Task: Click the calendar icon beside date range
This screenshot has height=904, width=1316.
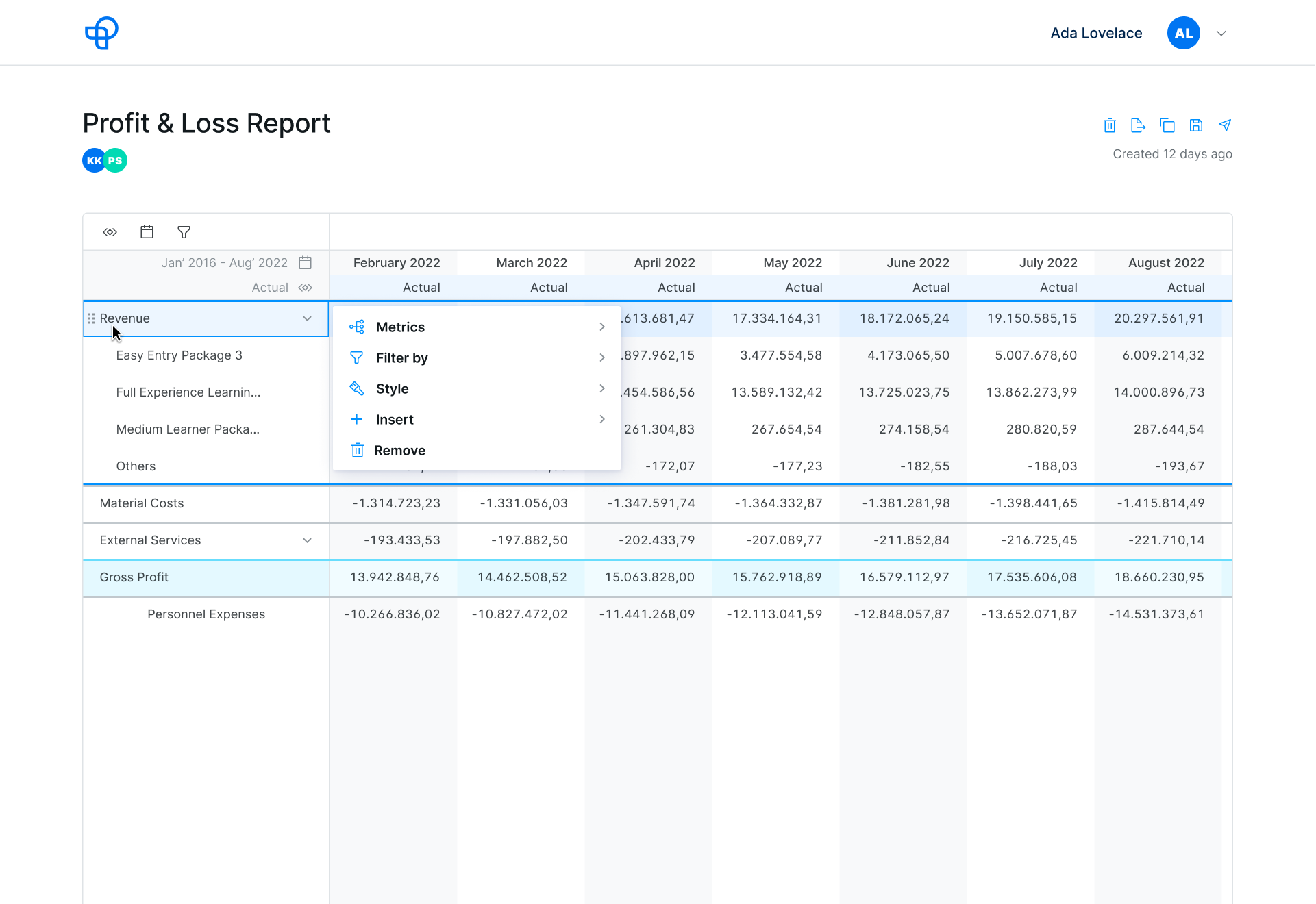Action: (306, 262)
